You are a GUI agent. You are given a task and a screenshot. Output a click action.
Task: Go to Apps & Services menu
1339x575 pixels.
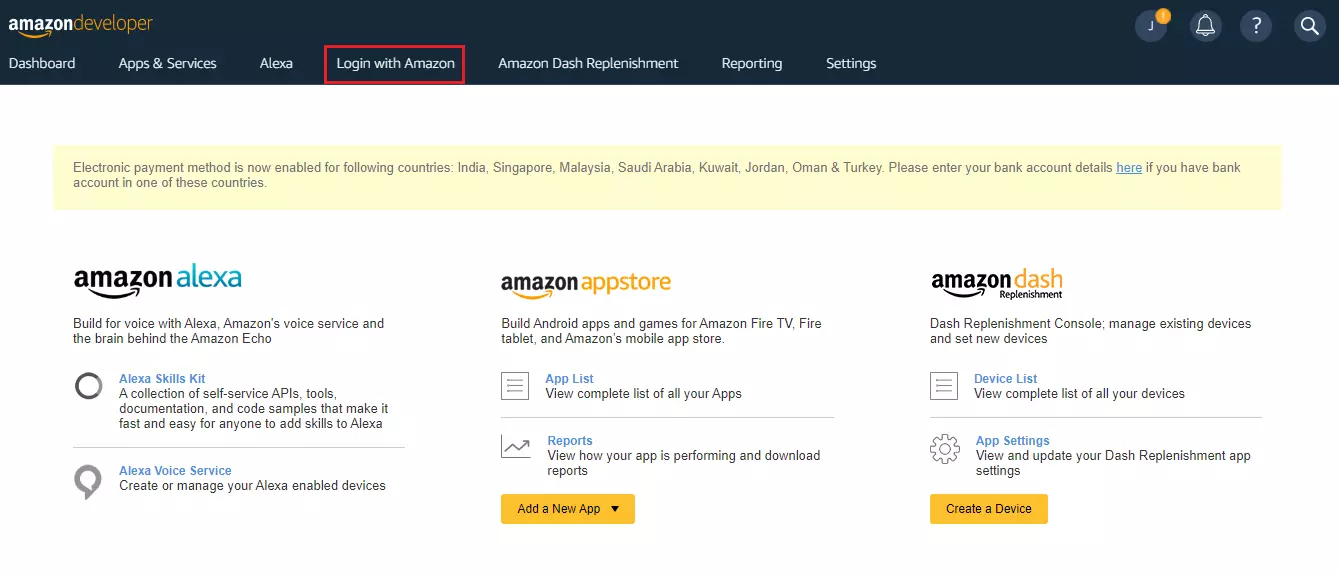pos(167,63)
